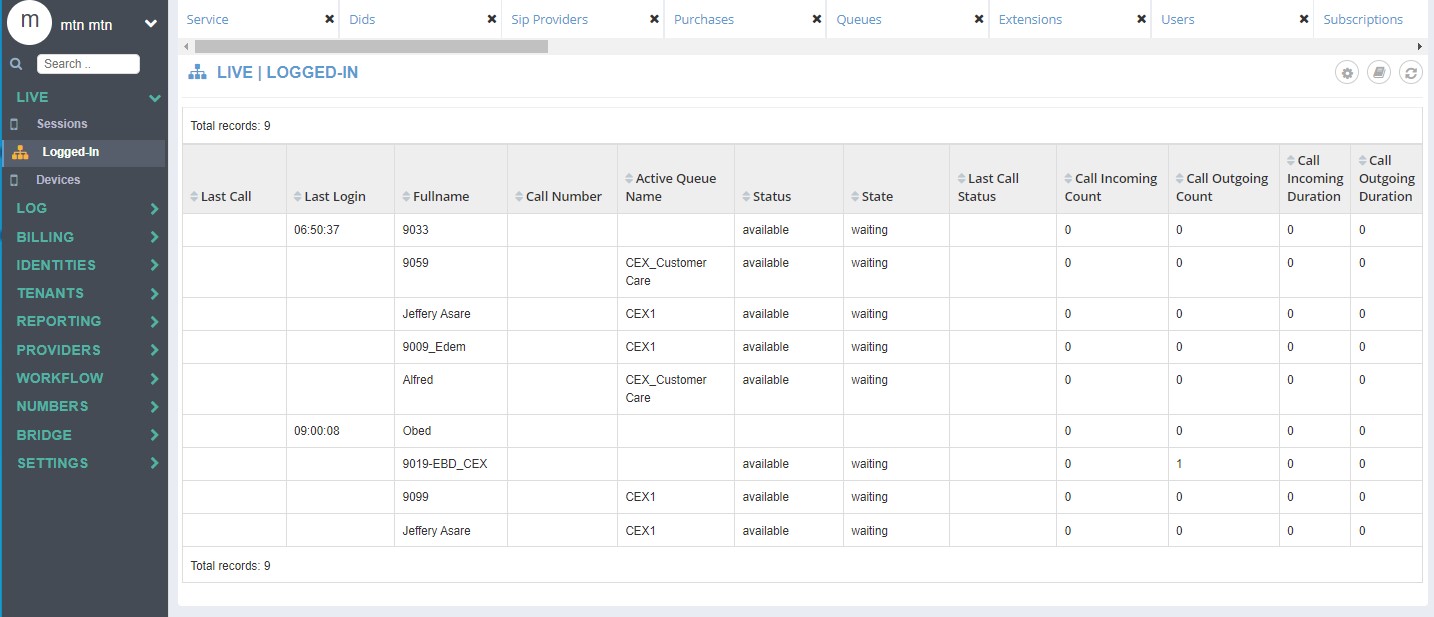Click the book icon next to the gear
This screenshot has width=1434, height=617.
[x=1379, y=72]
